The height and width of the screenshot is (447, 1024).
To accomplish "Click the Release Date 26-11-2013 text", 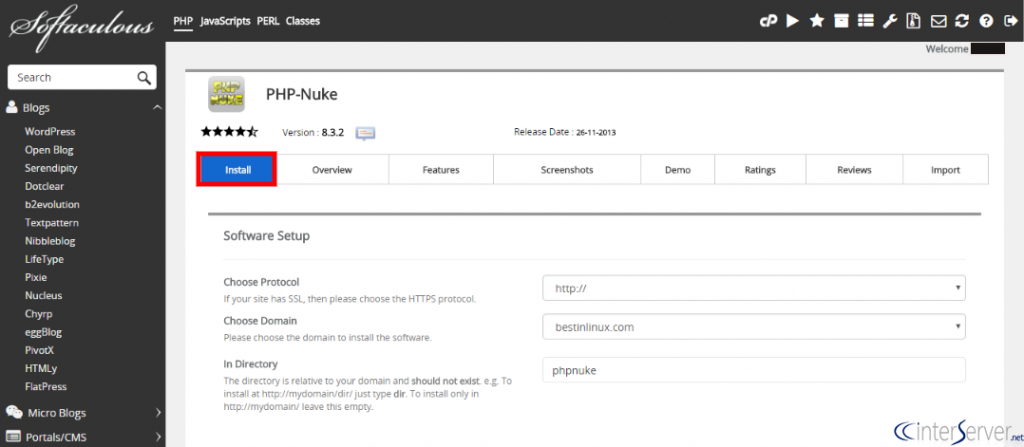I will (x=565, y=132).
